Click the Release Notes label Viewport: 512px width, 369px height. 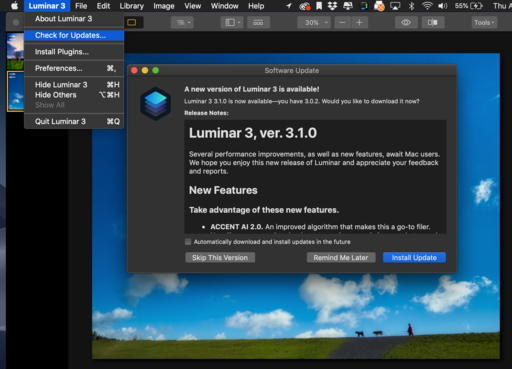[206, 113]
